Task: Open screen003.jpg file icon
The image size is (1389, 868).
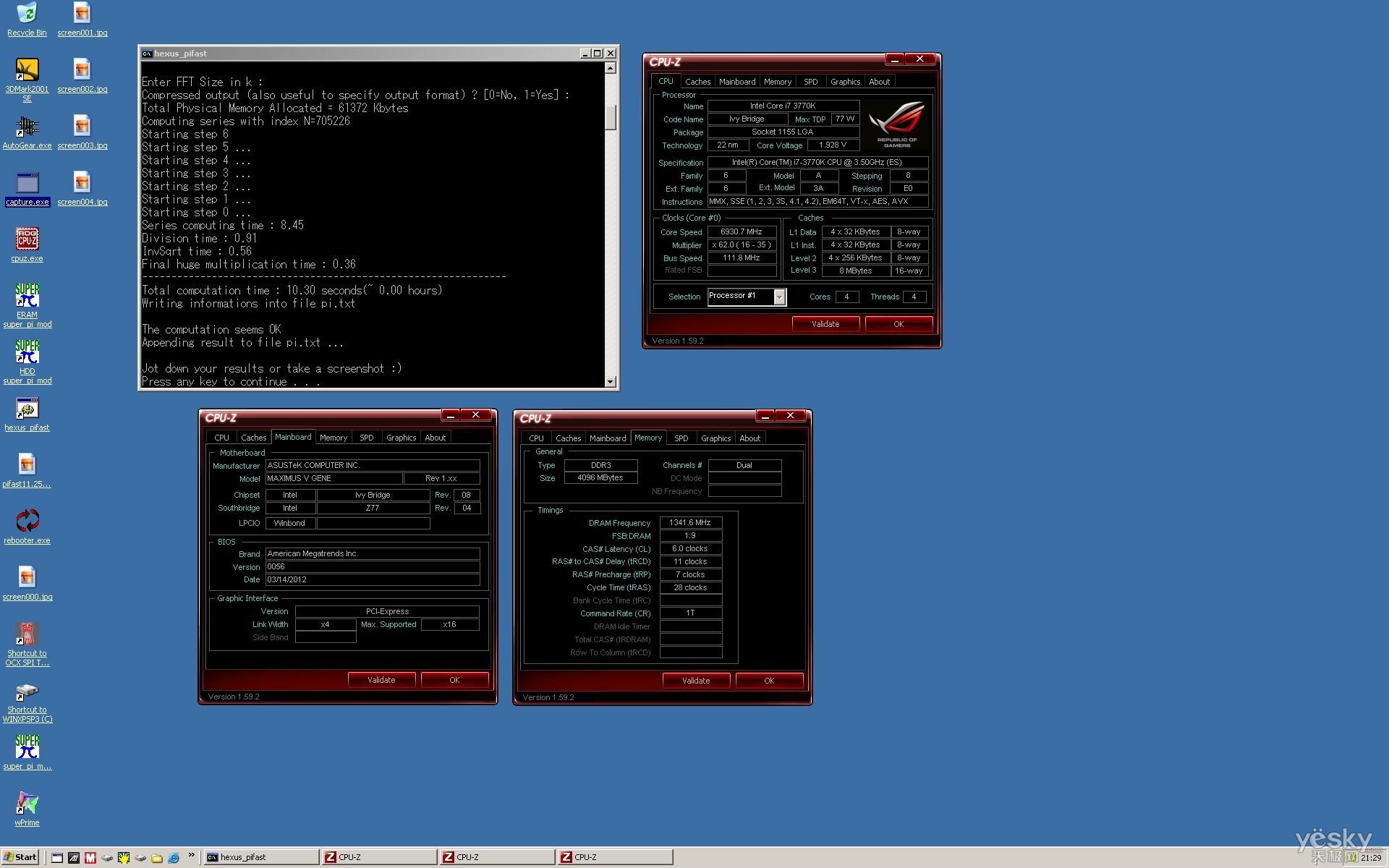Action: (82, 132)
